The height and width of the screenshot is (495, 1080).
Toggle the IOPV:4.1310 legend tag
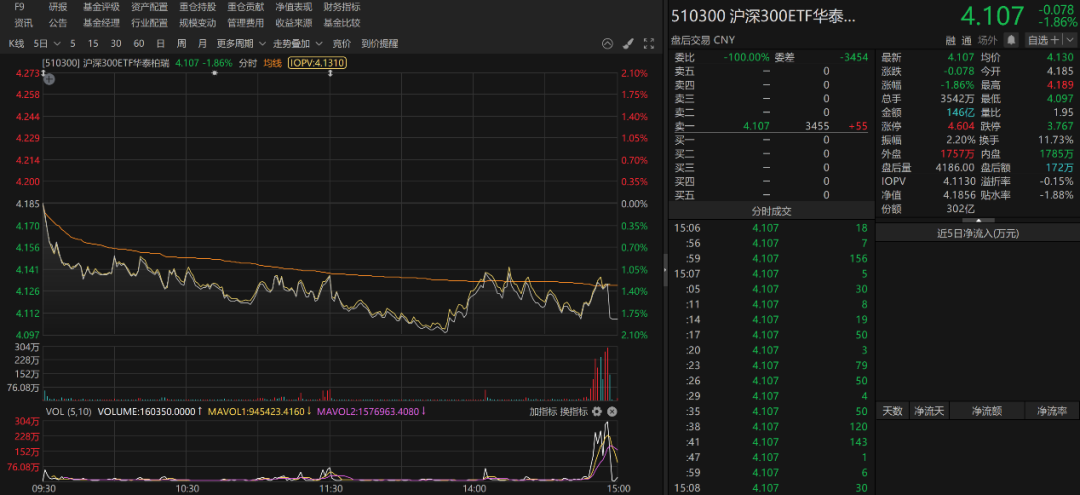[317, 63]
